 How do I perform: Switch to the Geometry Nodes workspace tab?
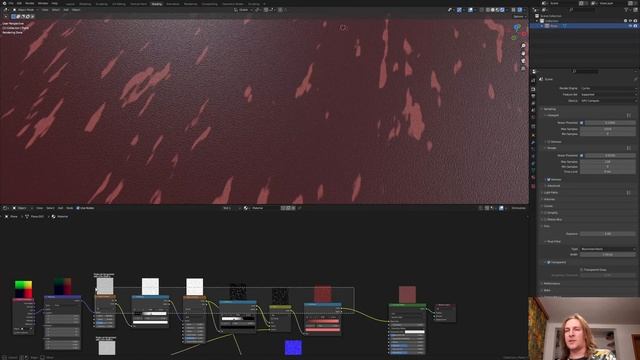coord(233,4)
